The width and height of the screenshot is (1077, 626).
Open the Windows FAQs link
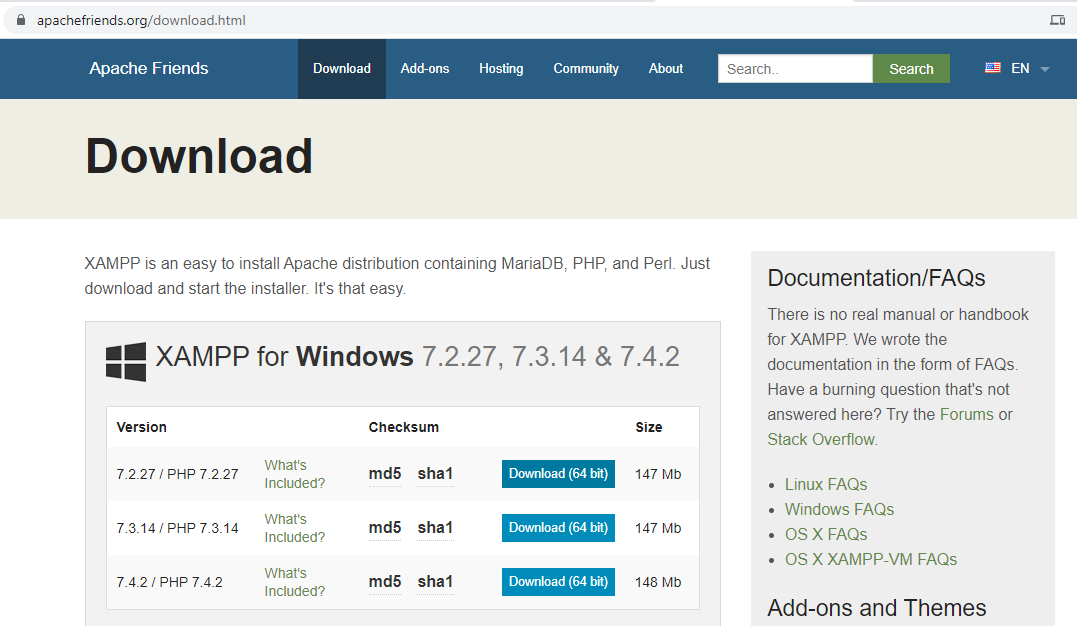[839, 509]
